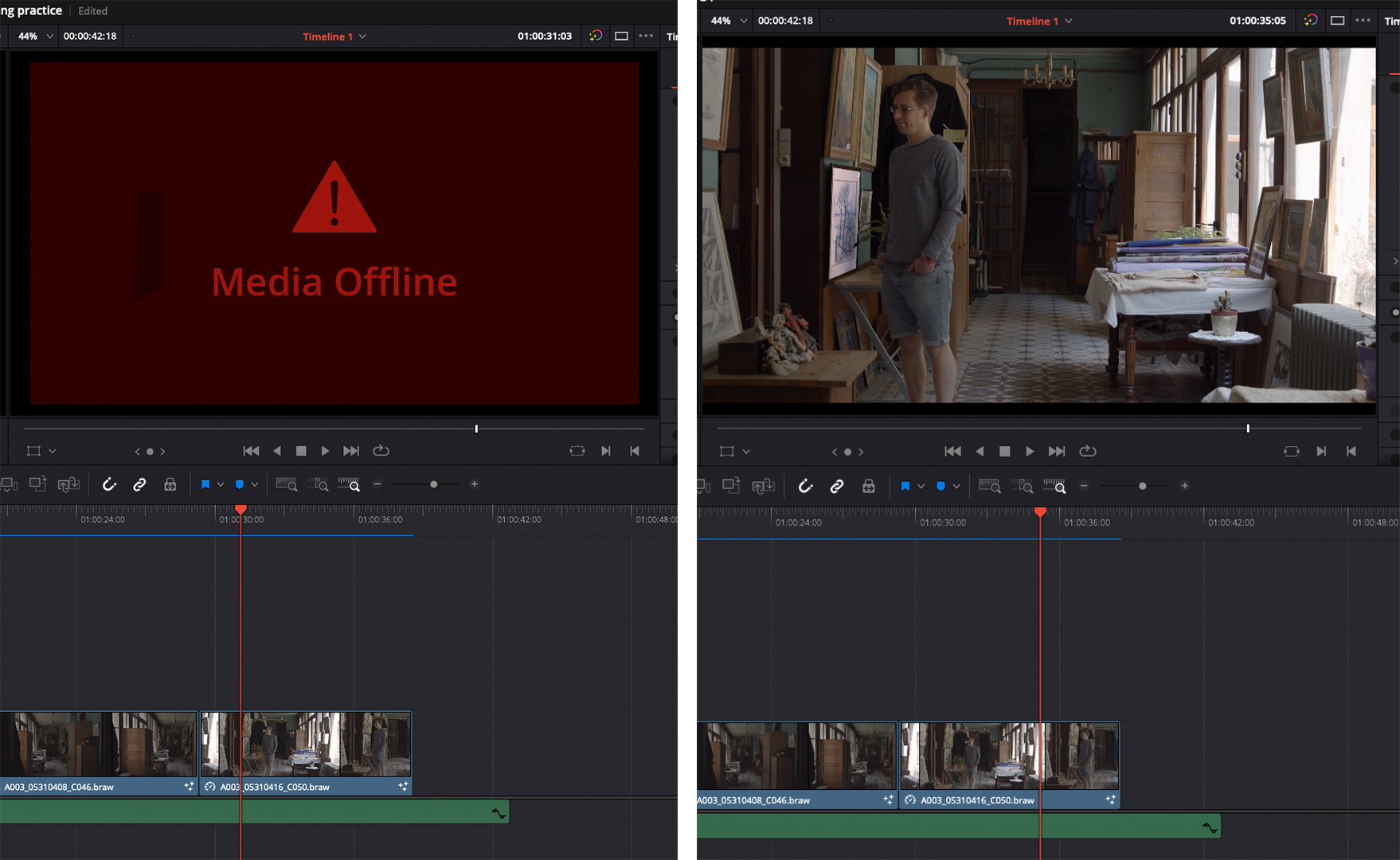Image resolution: width=1400 pixels, height=860 pixels.
Task: Toggle bypass color grades in right viewer
Action: (1311, 21)
